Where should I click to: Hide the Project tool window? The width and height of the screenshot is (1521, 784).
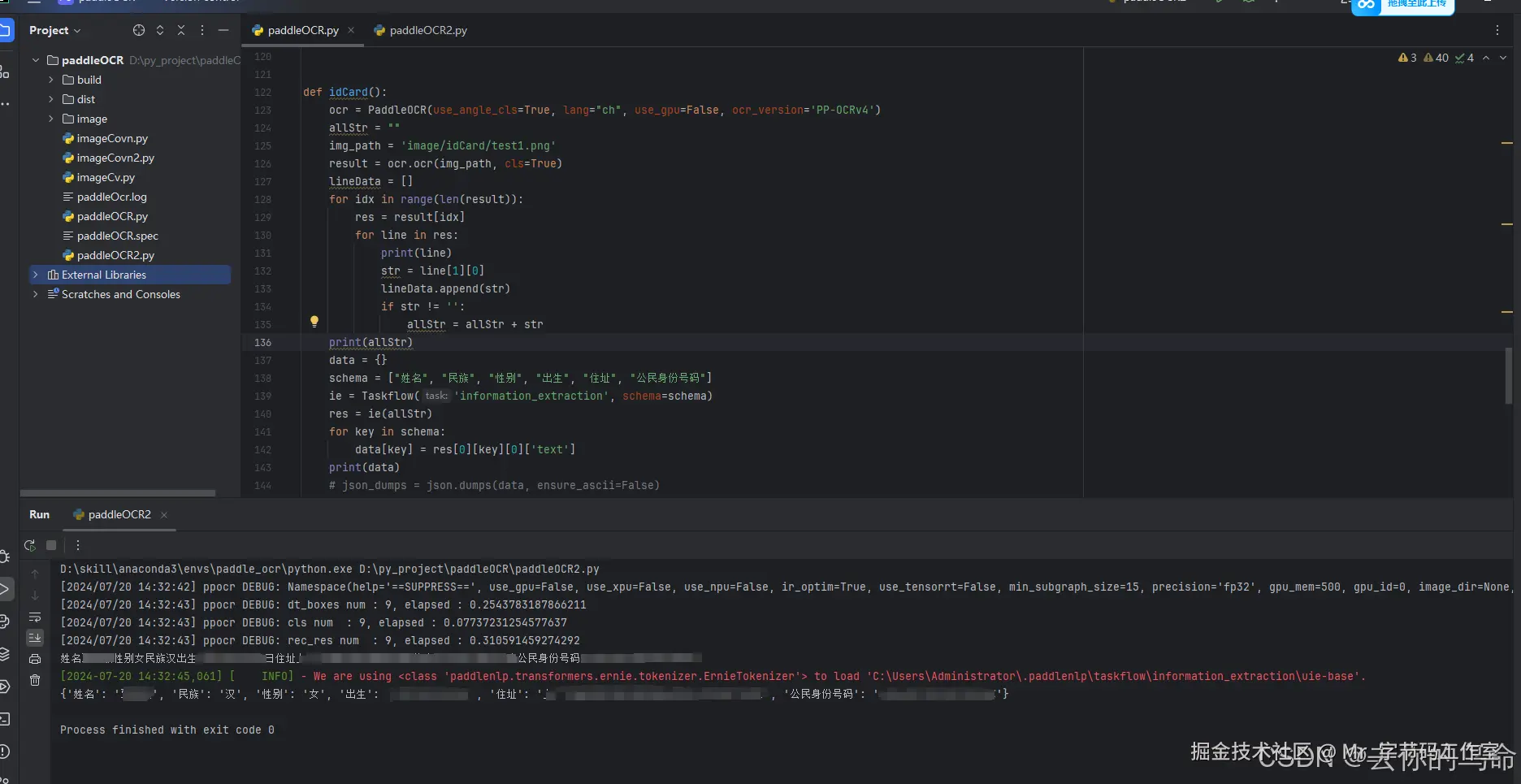(x=223, y=30)
